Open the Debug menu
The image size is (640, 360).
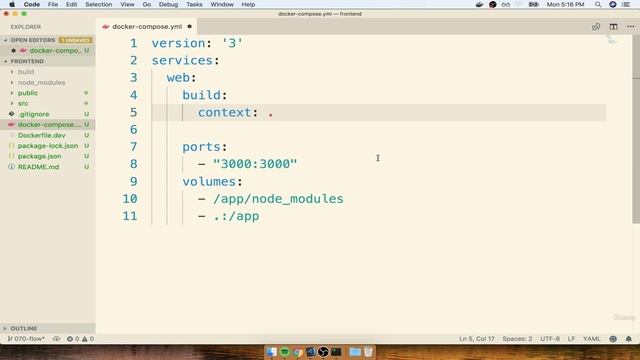pyautogui.click(x=168, y=4)
